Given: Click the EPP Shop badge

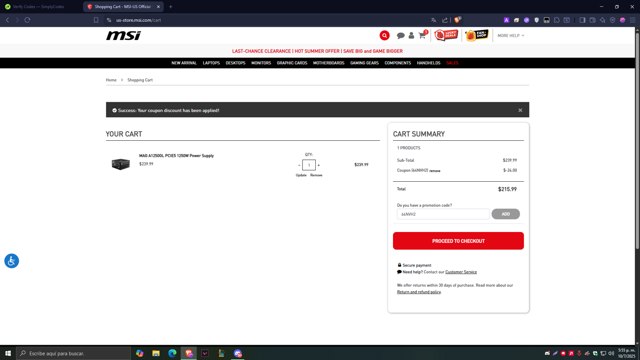Looking at the screenshot, I should click(x=476, y=35).
